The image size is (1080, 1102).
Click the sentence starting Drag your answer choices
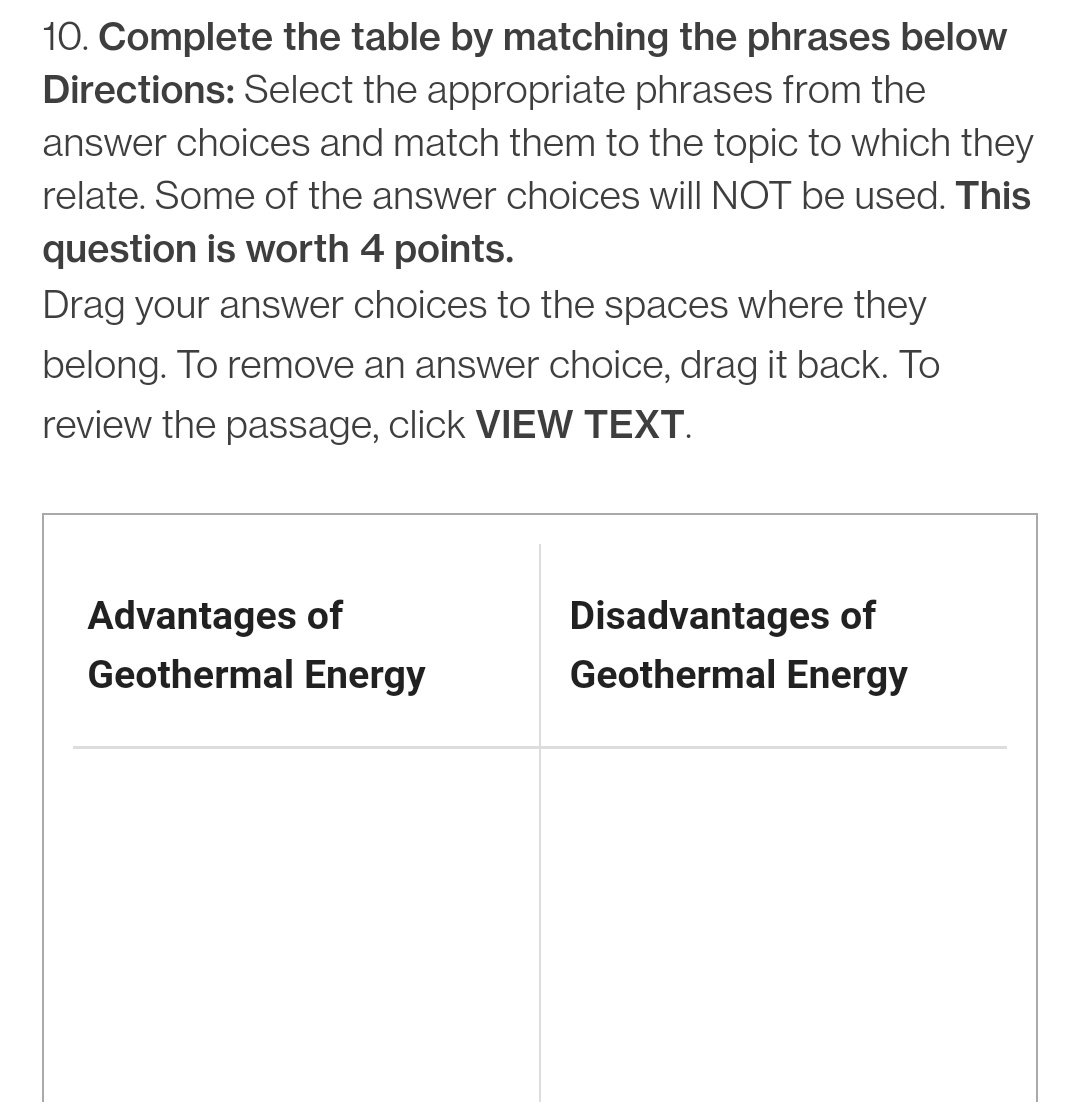point(484,305)
